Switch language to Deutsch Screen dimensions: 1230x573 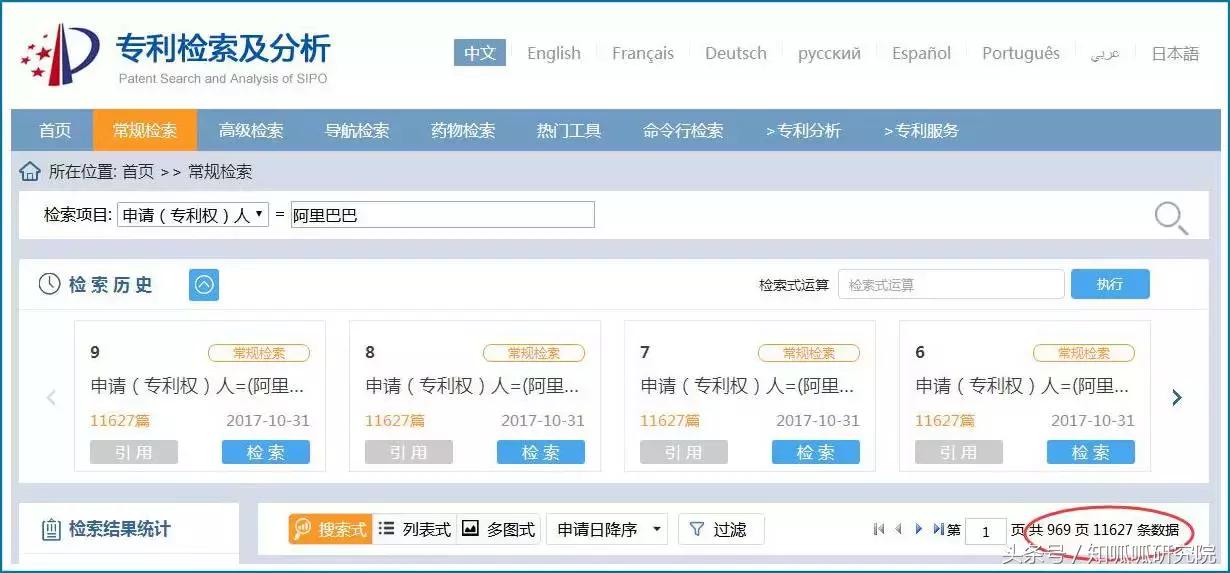736,53
